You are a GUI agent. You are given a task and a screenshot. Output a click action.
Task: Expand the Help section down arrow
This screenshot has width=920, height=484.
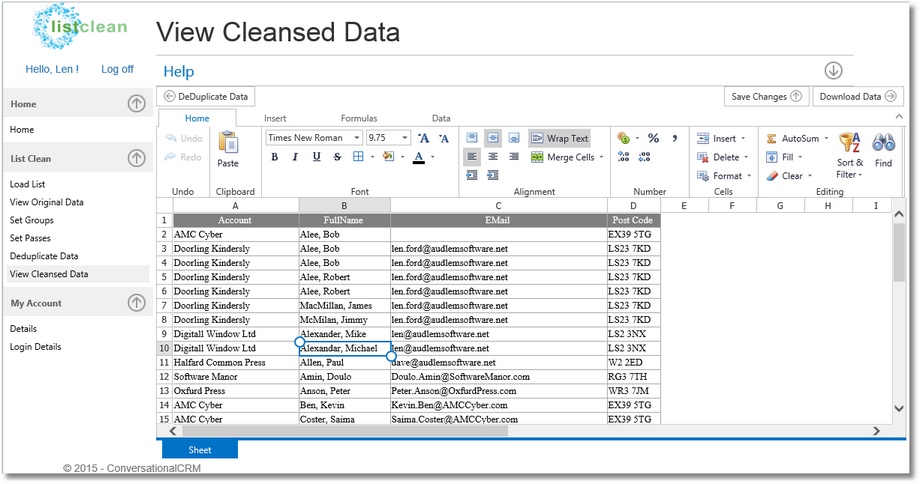pyautogui.click(x=833, y=70)
